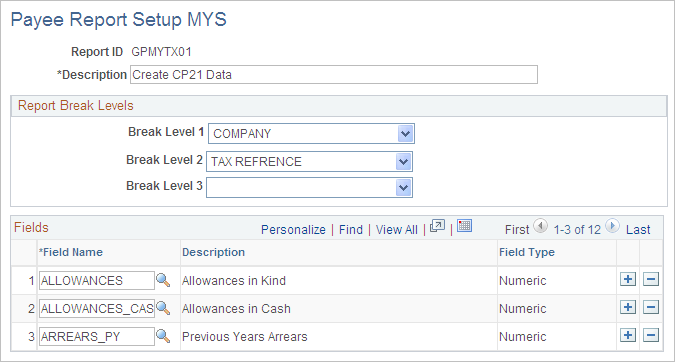Screen dimensions: 675x362
Task: Click the View All link
Action: 396,230
